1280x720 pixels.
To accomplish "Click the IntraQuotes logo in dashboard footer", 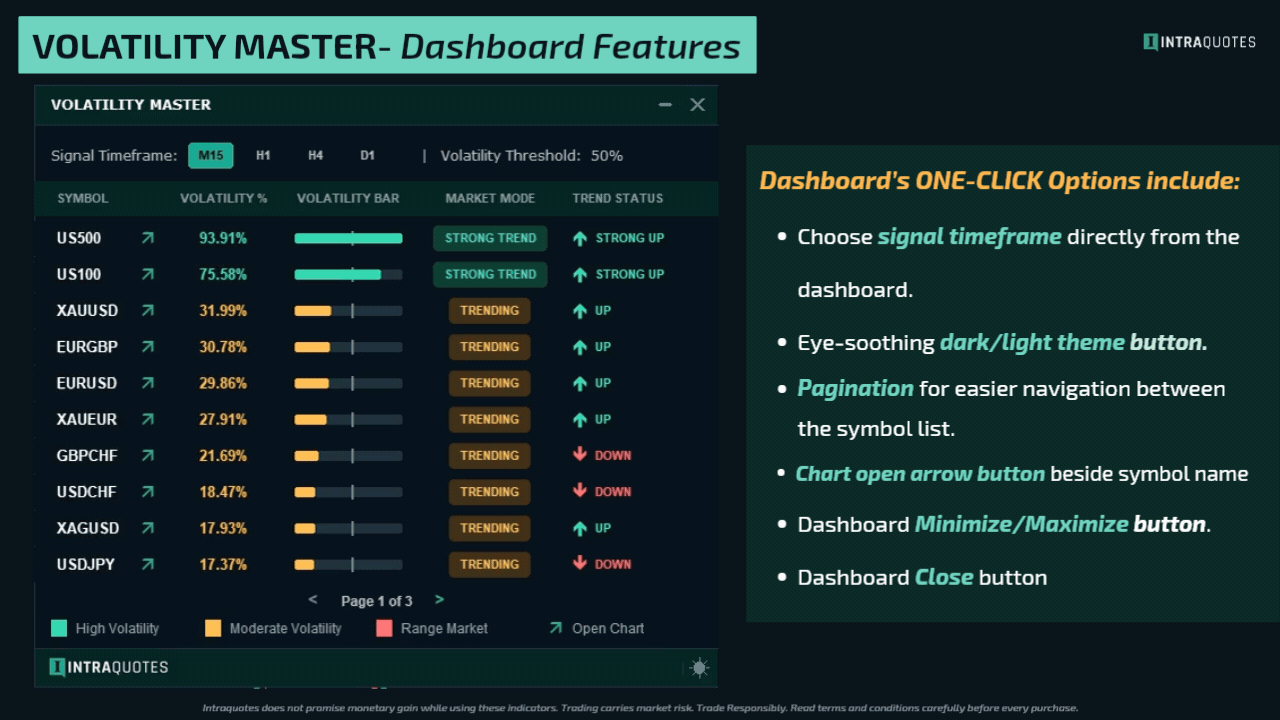I will 109,667.
